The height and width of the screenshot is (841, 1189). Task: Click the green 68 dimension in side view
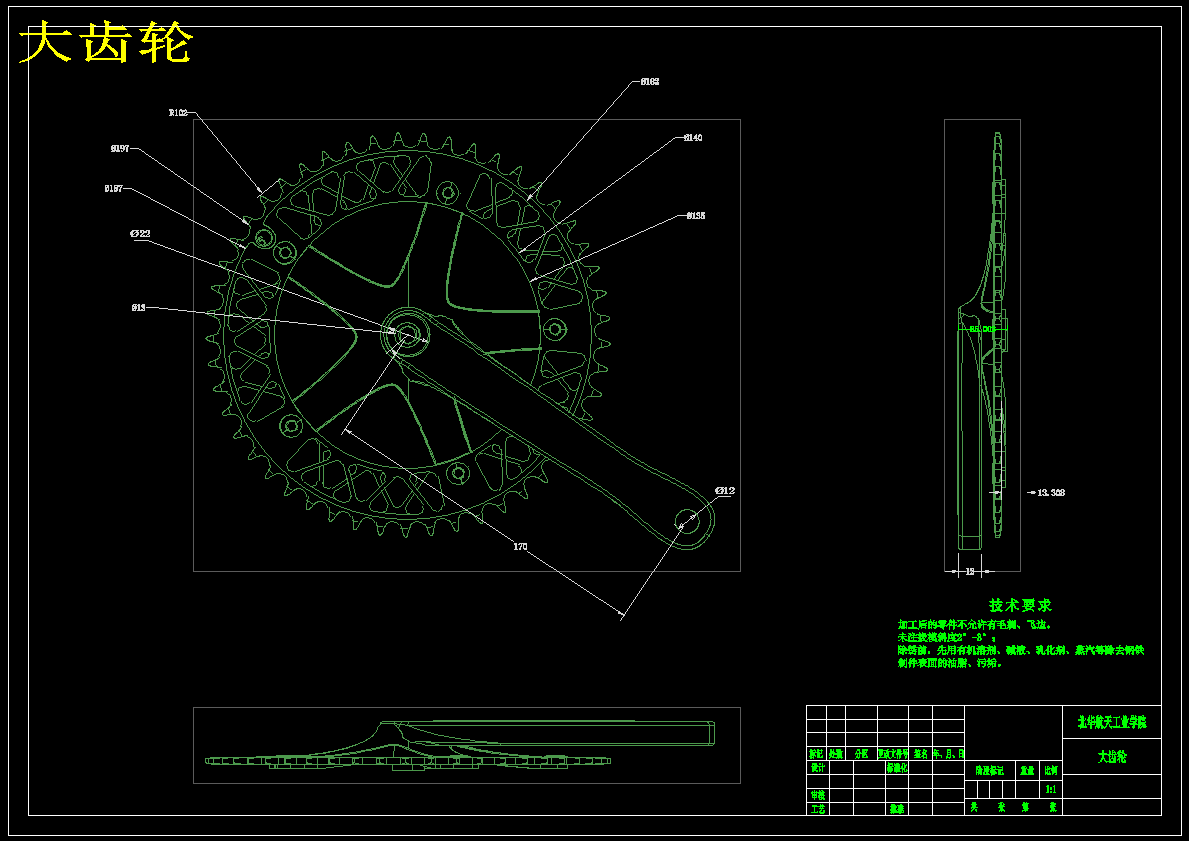pyautogui.click(x=982, y=328)
